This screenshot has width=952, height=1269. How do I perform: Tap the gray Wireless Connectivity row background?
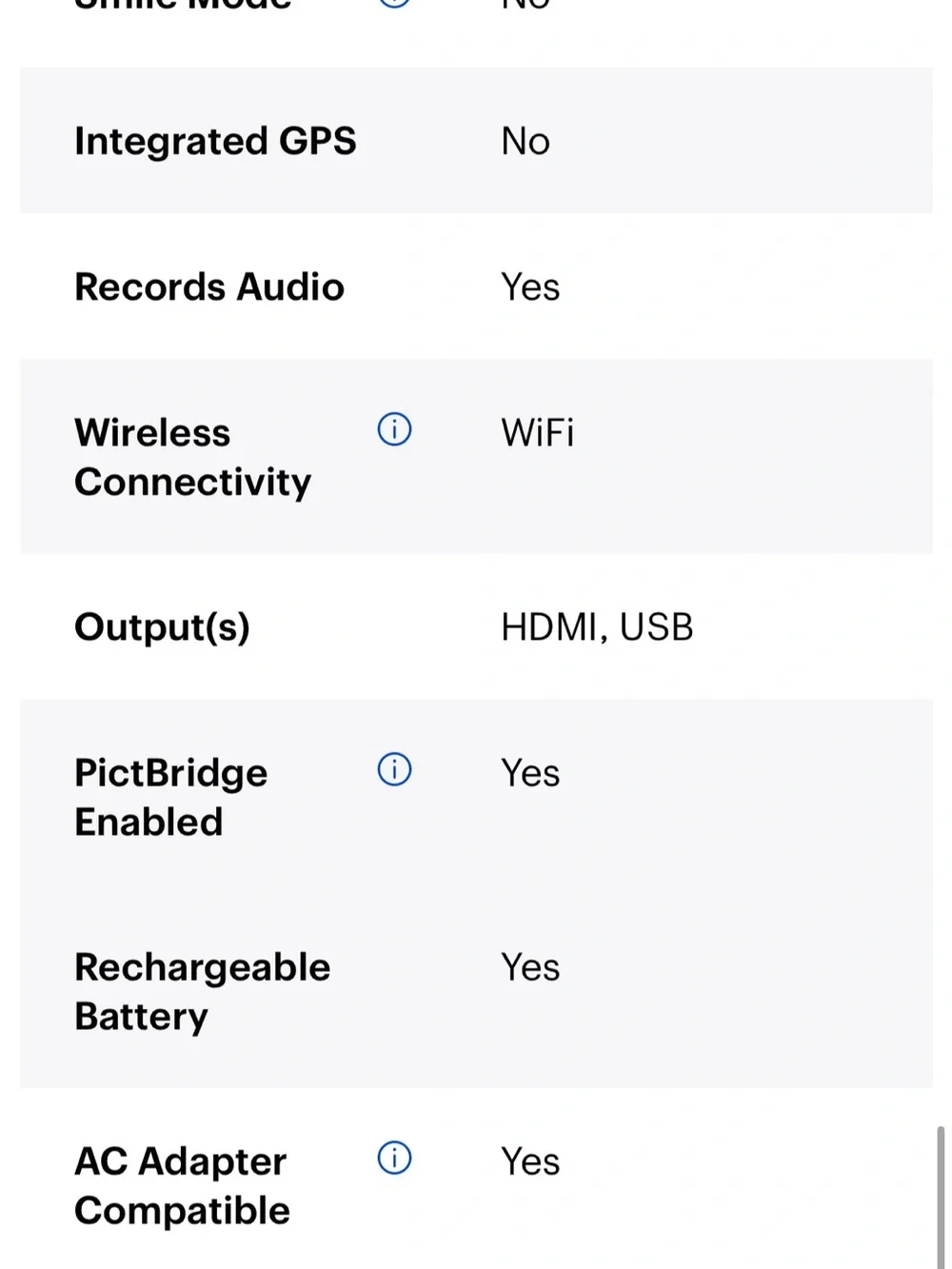[476, 456]
